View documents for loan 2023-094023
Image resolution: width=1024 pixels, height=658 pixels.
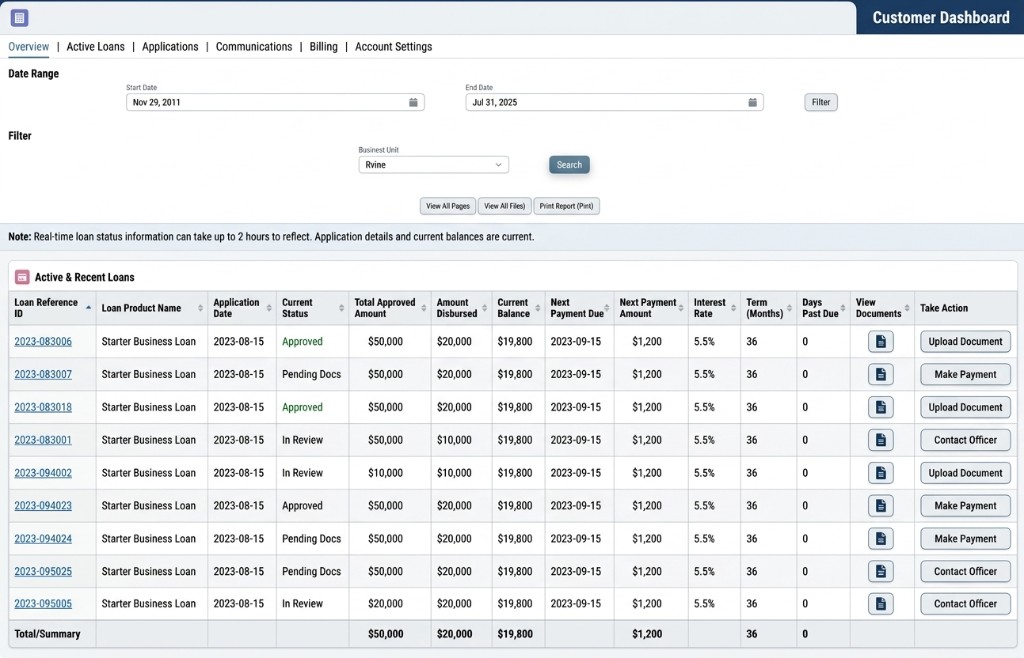(x=880, y=505)
